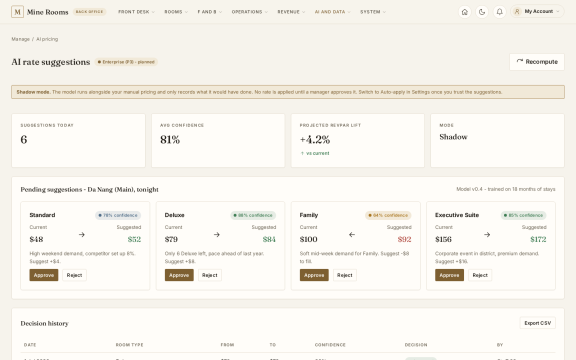Click the 81% average confidence value
The width and height of the screenshot is (576, 360).
pos(170,140)
